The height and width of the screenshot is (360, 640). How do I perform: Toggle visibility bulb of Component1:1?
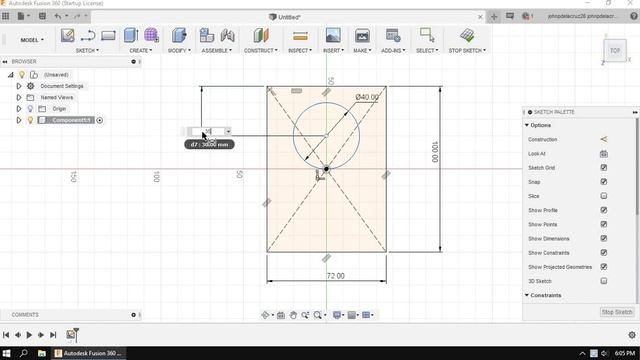click(30, 120)
